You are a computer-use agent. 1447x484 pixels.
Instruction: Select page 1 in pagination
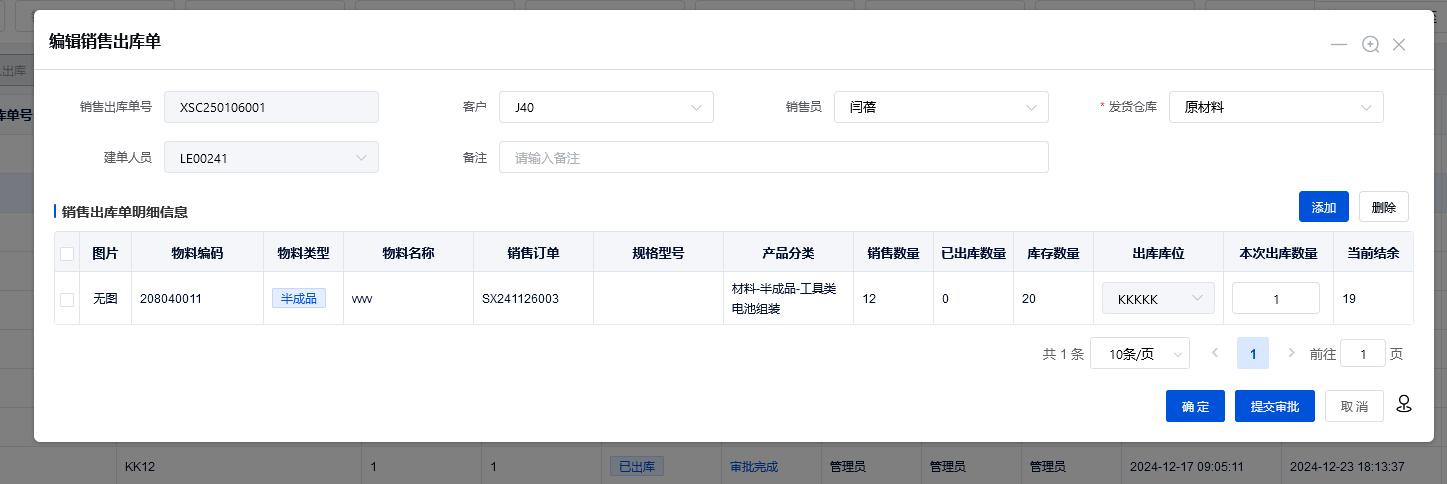click(1253, 353)
